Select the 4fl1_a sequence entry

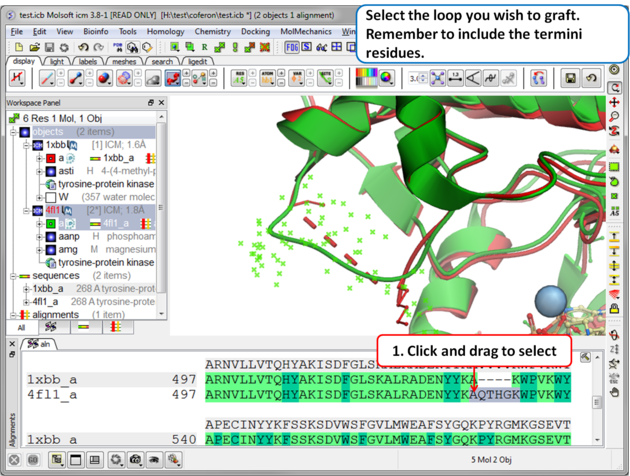45,301
